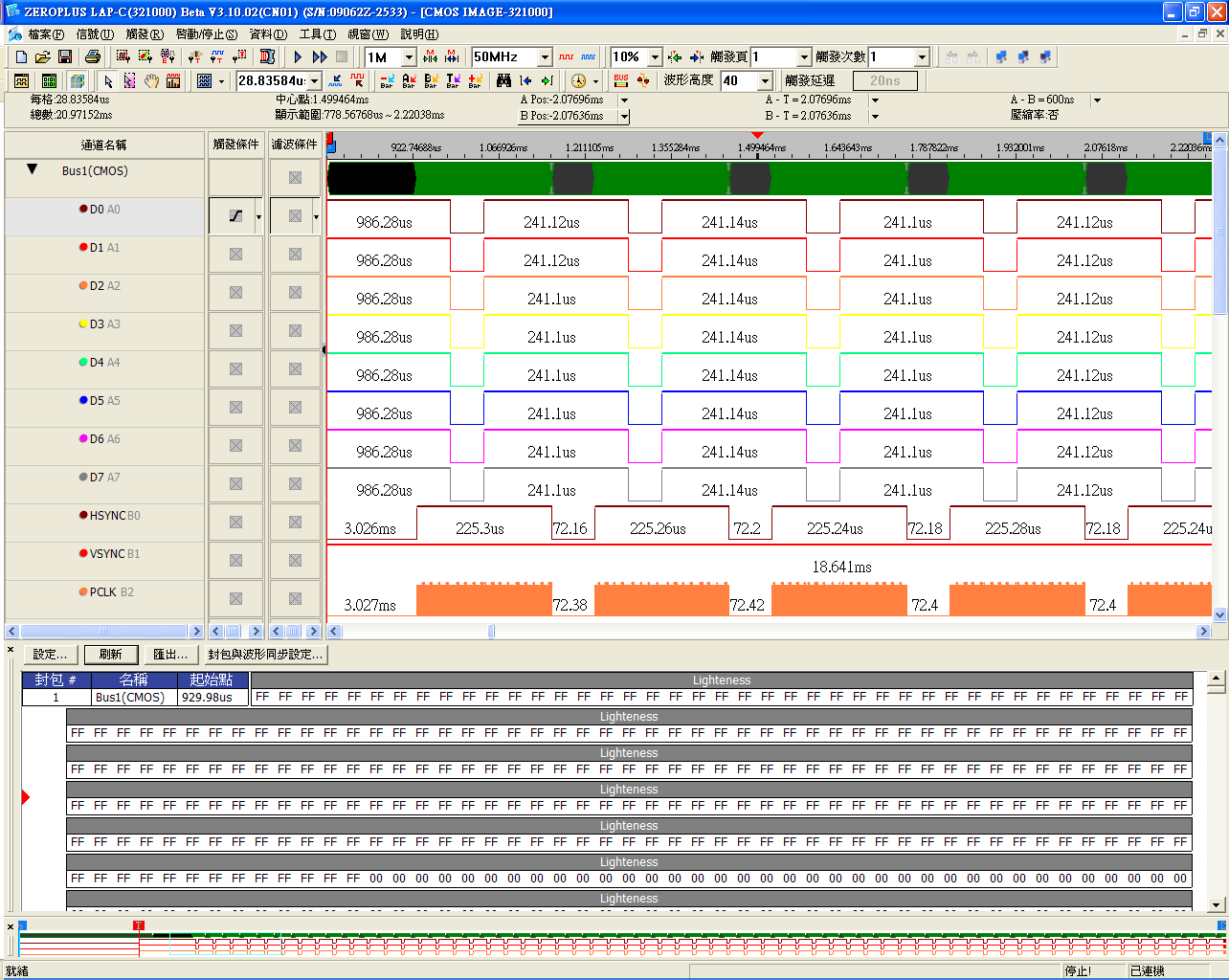Open the 觸發(R) menu

145,33
